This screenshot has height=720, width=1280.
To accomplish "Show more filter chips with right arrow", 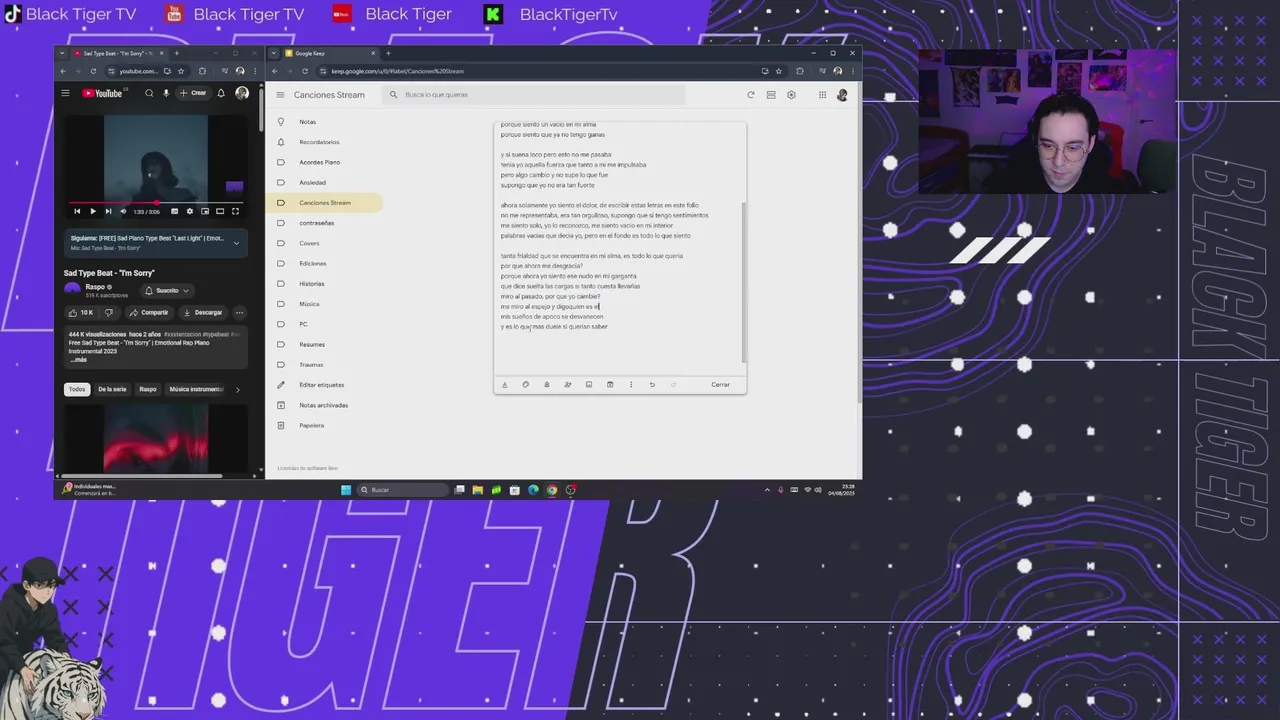I will click(x=237, y=389).
